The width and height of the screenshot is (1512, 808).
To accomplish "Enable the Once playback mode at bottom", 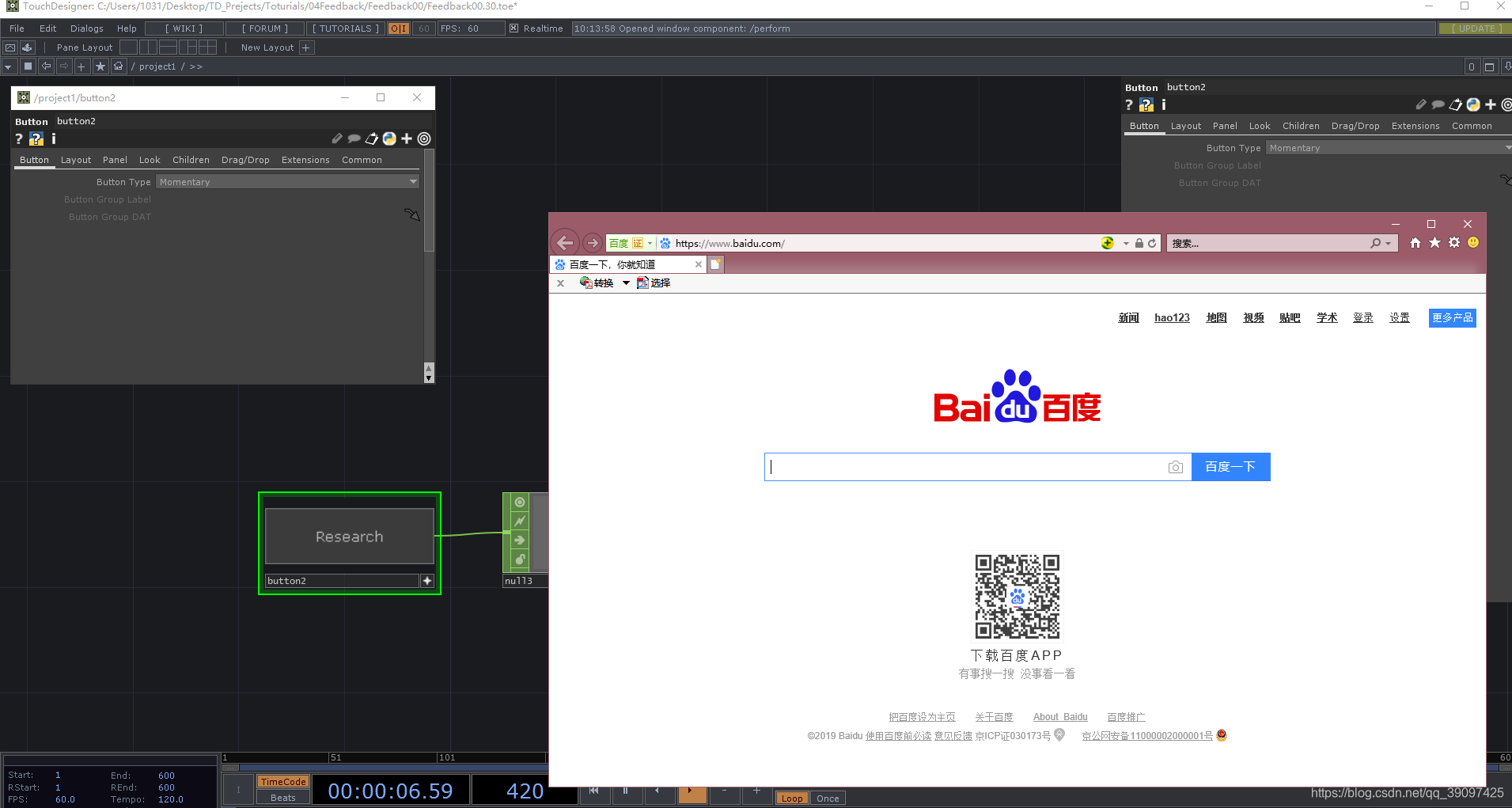I will (x=827, y=798).
